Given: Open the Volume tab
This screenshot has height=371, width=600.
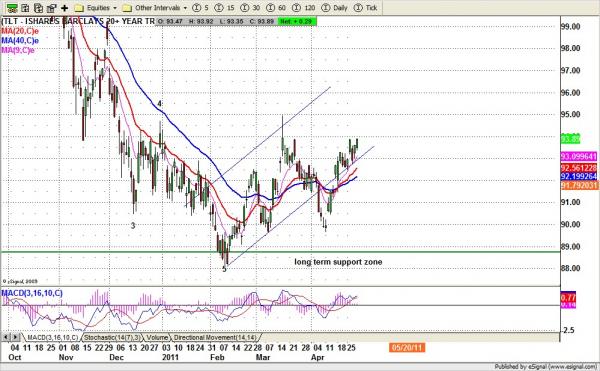Looking at the screenshot, I should [157, 337].
